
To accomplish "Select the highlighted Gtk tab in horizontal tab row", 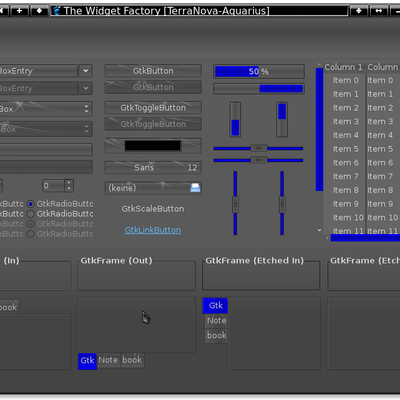I will click(87, 361).
